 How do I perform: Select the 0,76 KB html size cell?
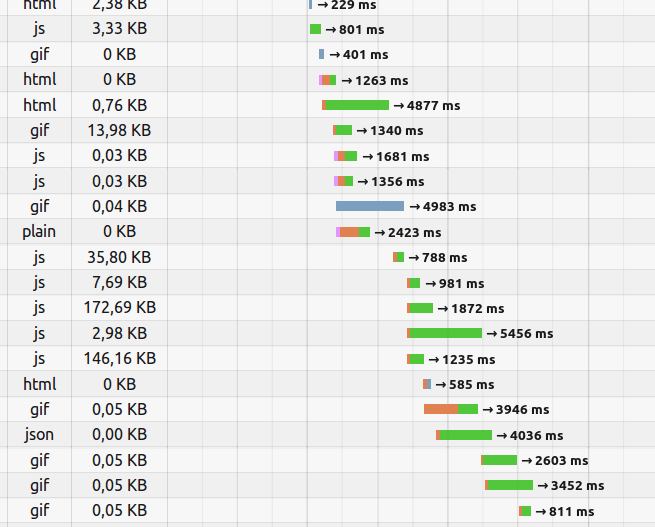(119, 105)
